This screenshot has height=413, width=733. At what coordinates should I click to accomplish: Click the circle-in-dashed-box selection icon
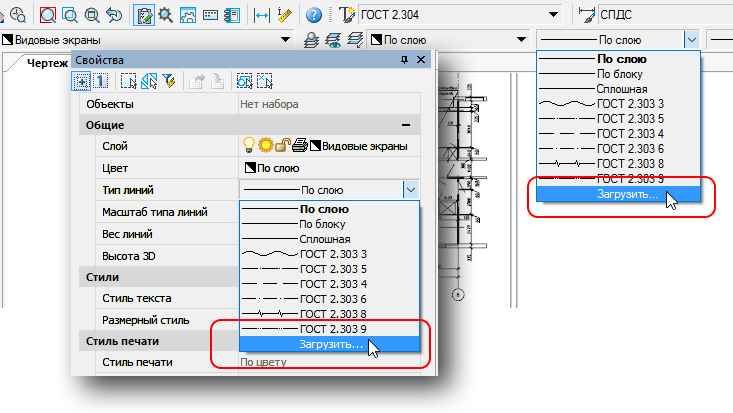(244, 81)
